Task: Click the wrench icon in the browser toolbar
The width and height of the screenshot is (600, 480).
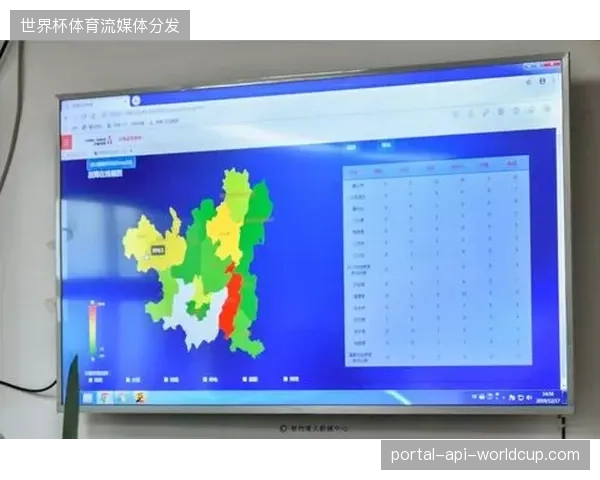Action: point(486,112)
